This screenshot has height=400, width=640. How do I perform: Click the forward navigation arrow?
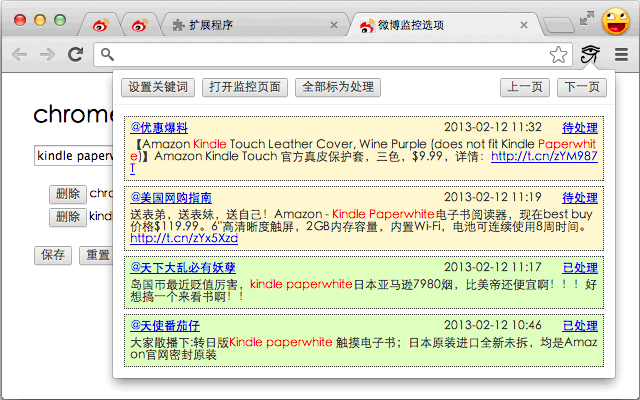point(47,54)
